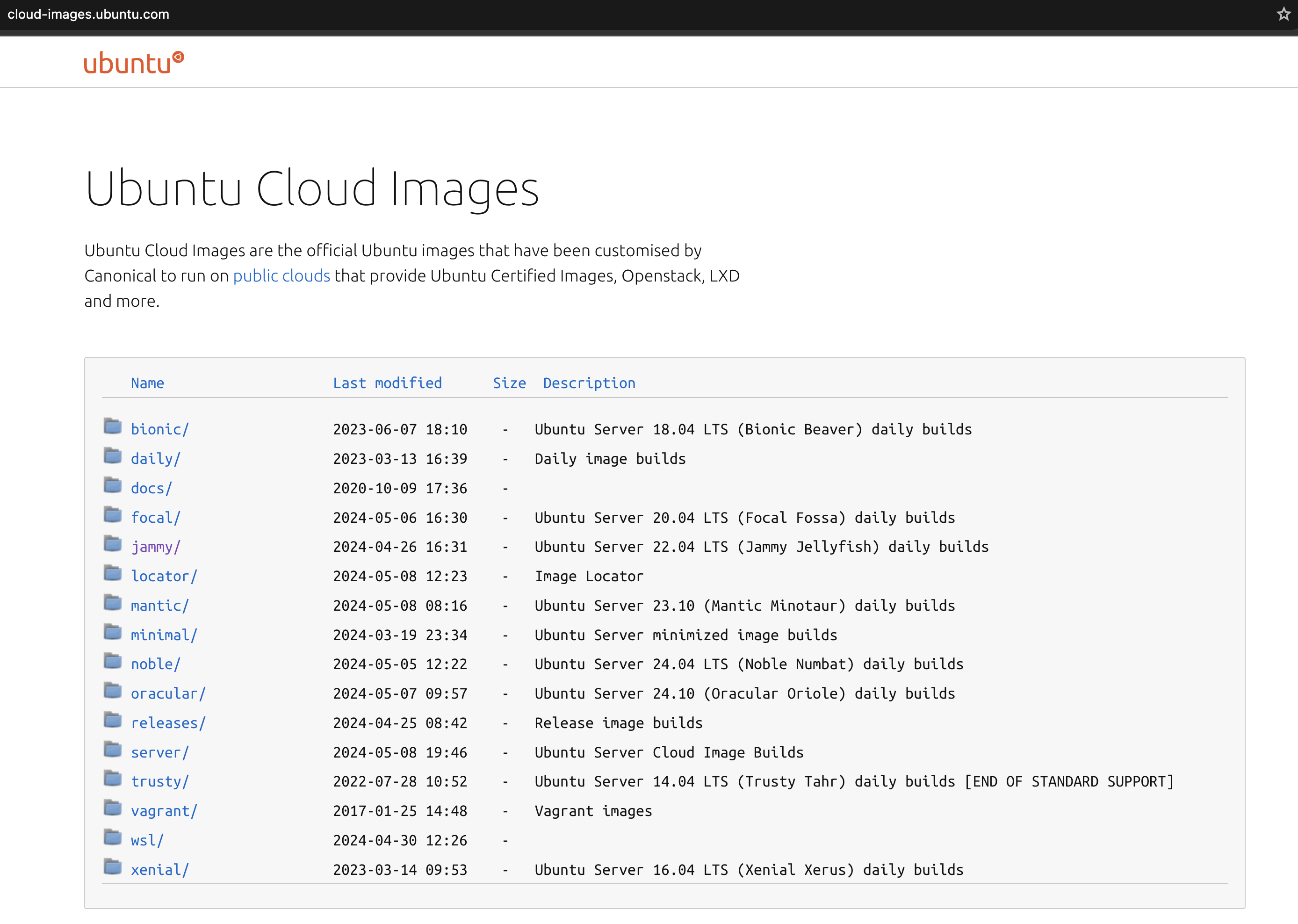
Task: Open the mantic/ directory link
Action: (160, 606)
